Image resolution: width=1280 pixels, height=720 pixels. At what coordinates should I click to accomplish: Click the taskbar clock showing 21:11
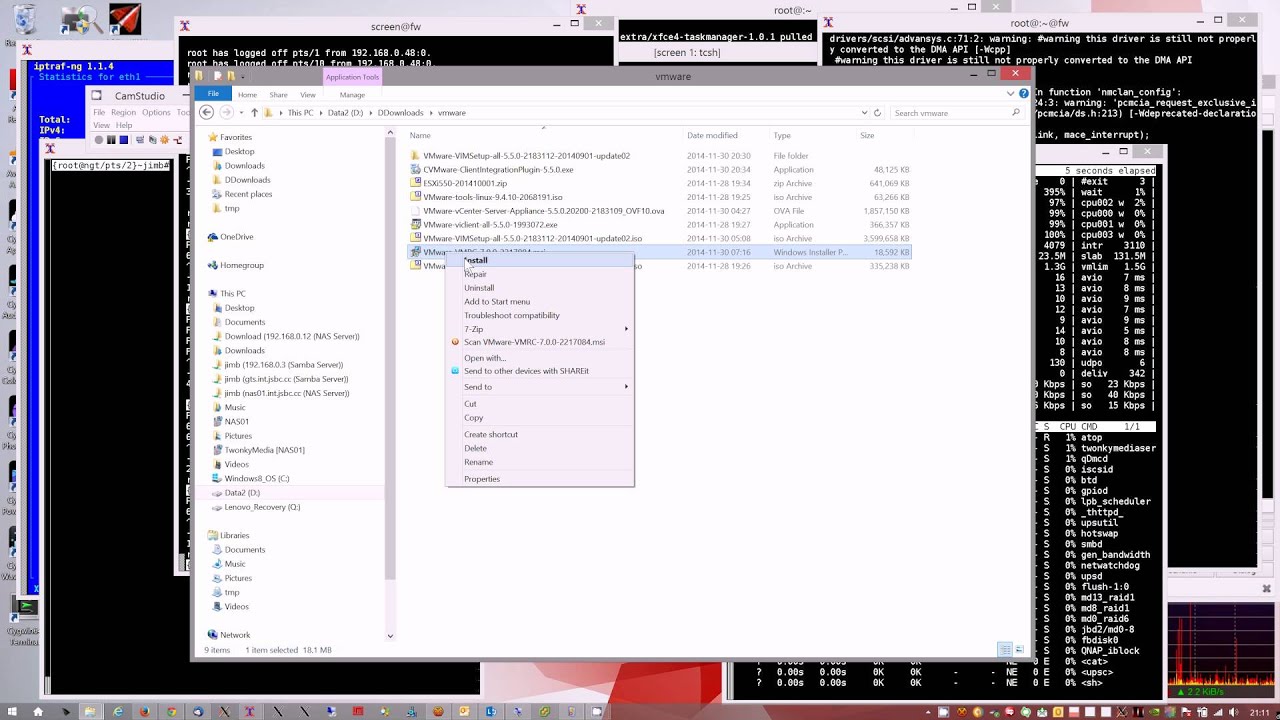pos(1260,712)
